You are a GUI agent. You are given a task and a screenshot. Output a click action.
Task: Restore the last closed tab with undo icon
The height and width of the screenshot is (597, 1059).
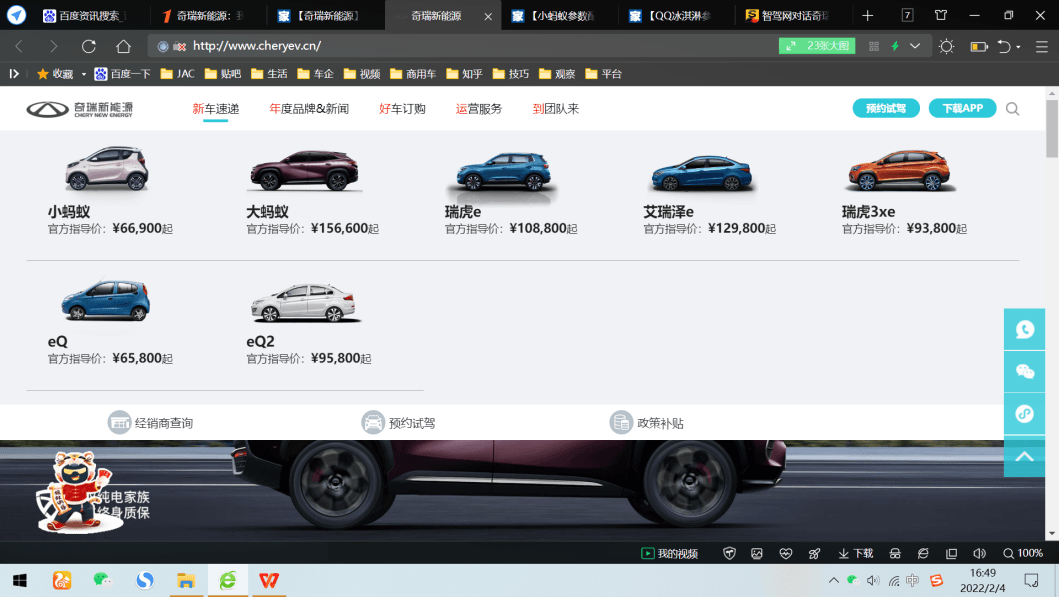[1004, 46]
